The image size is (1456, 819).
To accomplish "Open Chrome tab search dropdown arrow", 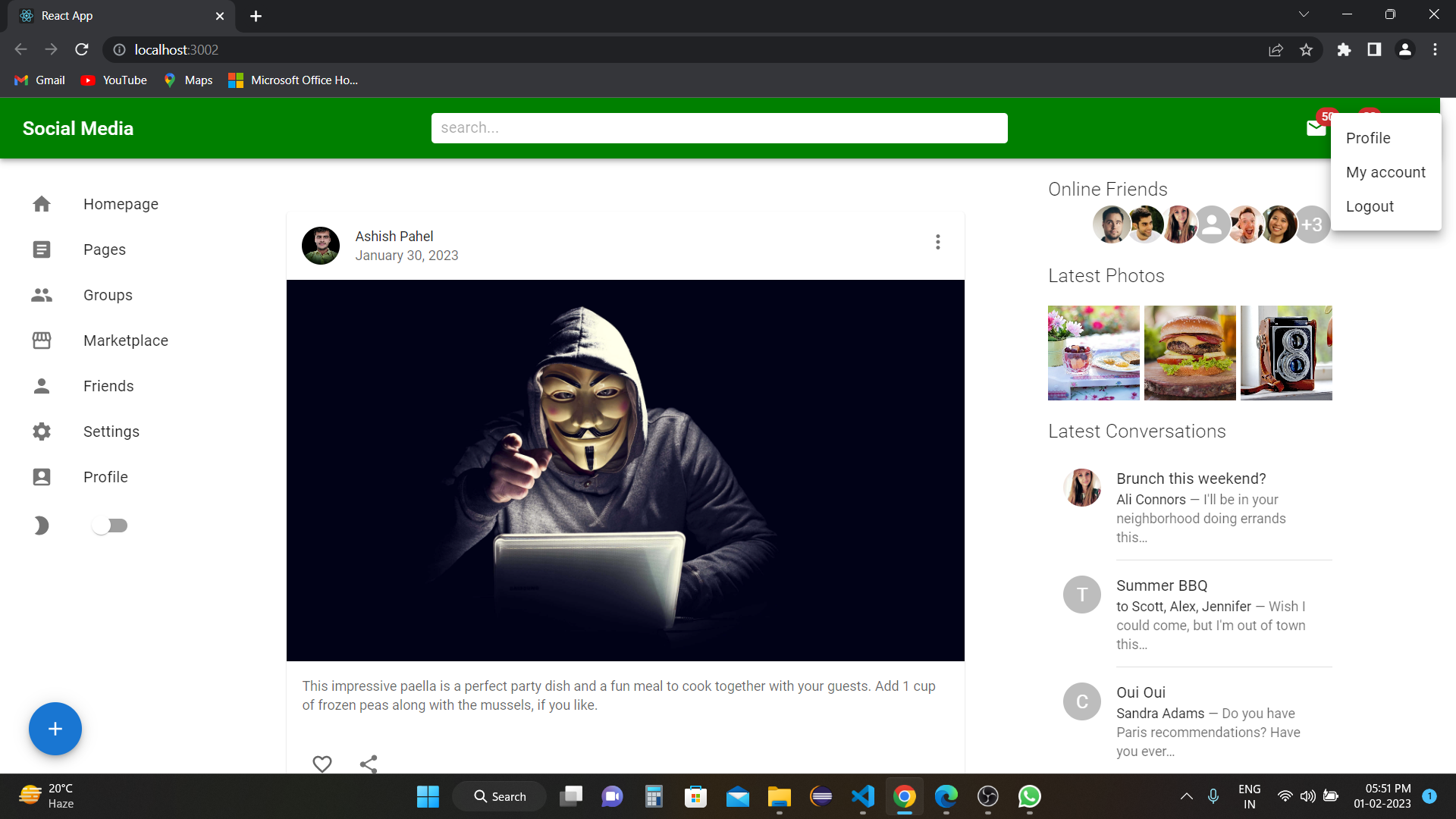I will click(x=1304, y=14).
